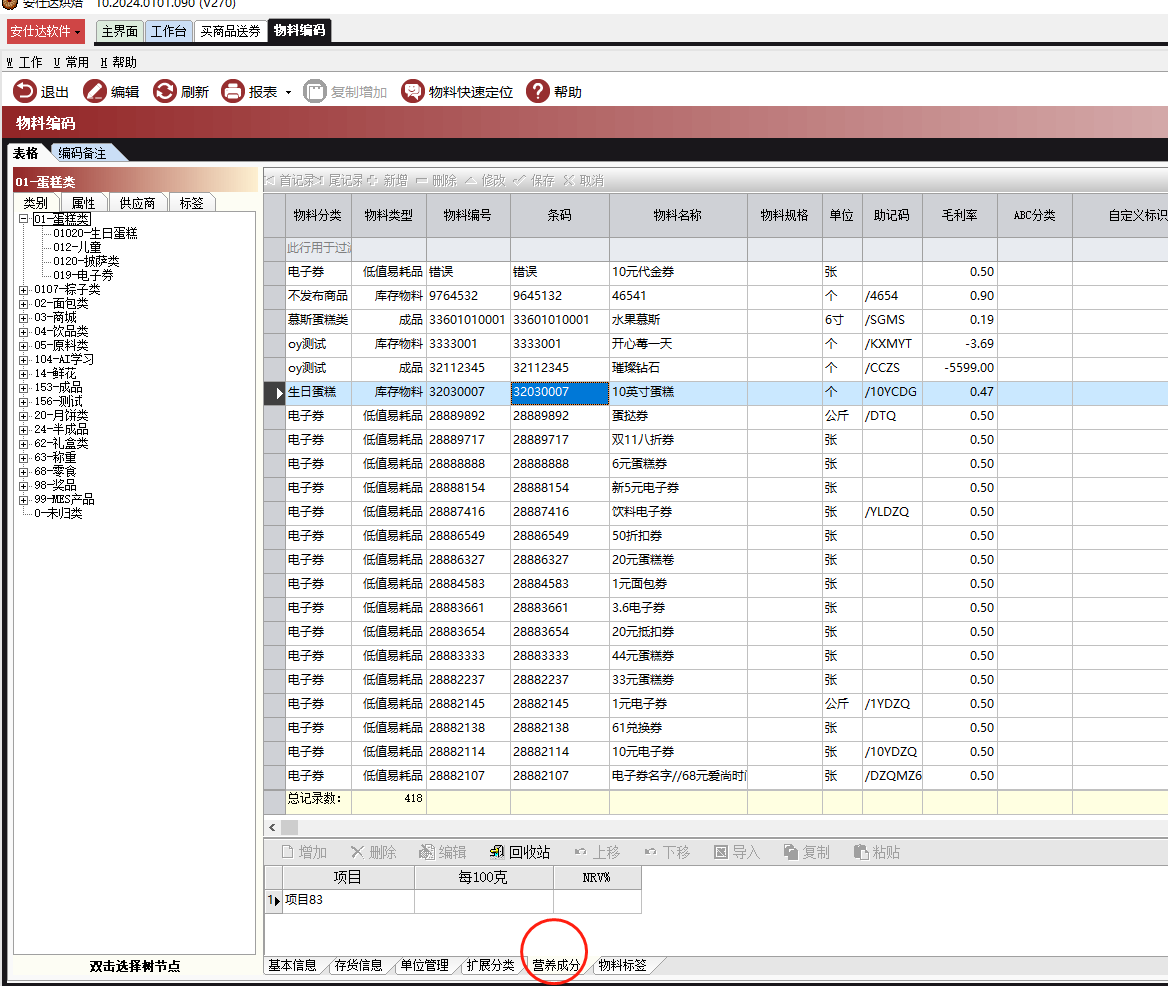Click the 导入 import icon
1168x986 pixels.
tap(720, 852)
